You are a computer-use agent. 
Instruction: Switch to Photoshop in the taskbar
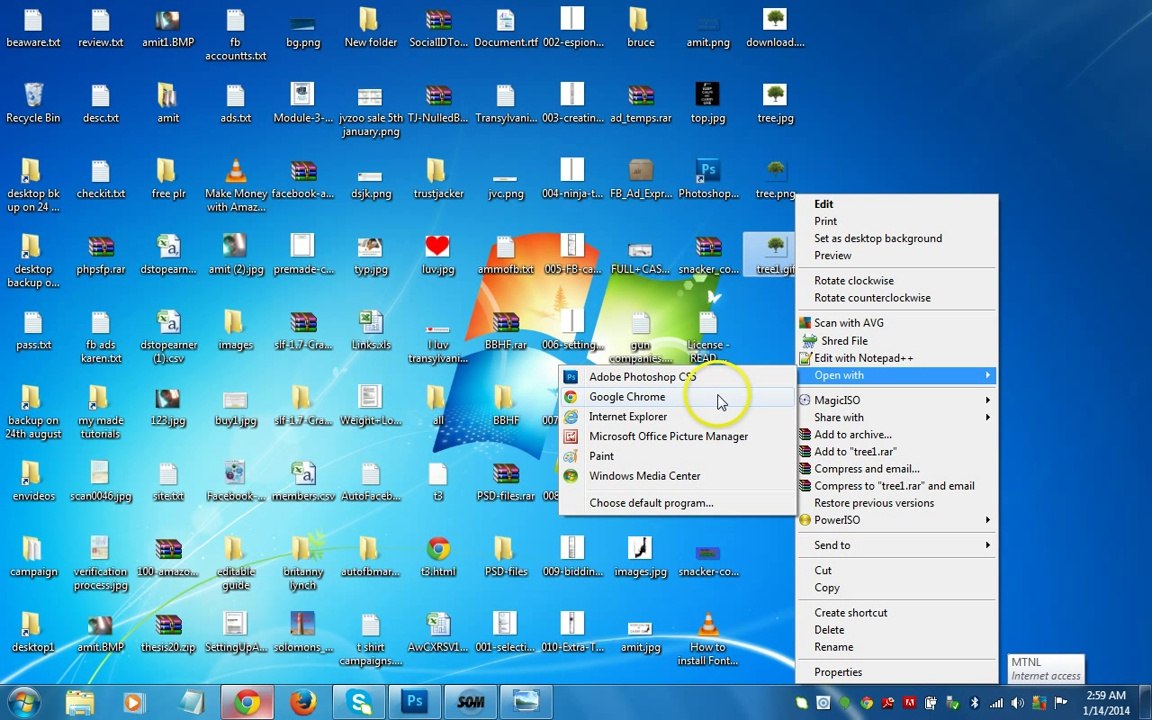click(x=414, y=702)
